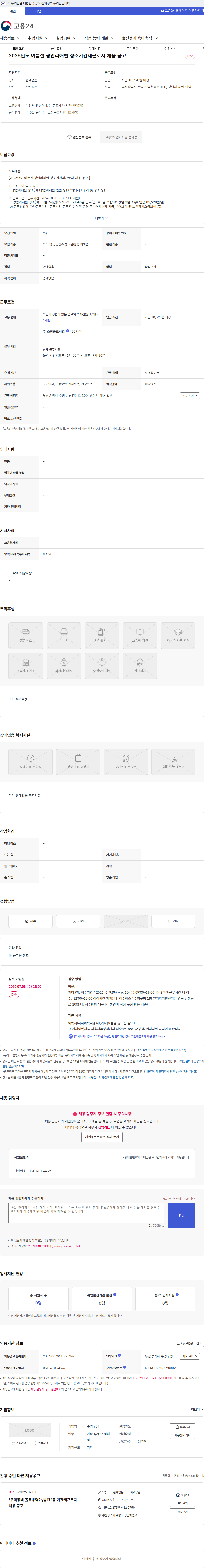The image size is (204, 1568).
Task: Click the 주택자금 지원 welfare icon
Action: pyautogui.click(x=25, y=666)
